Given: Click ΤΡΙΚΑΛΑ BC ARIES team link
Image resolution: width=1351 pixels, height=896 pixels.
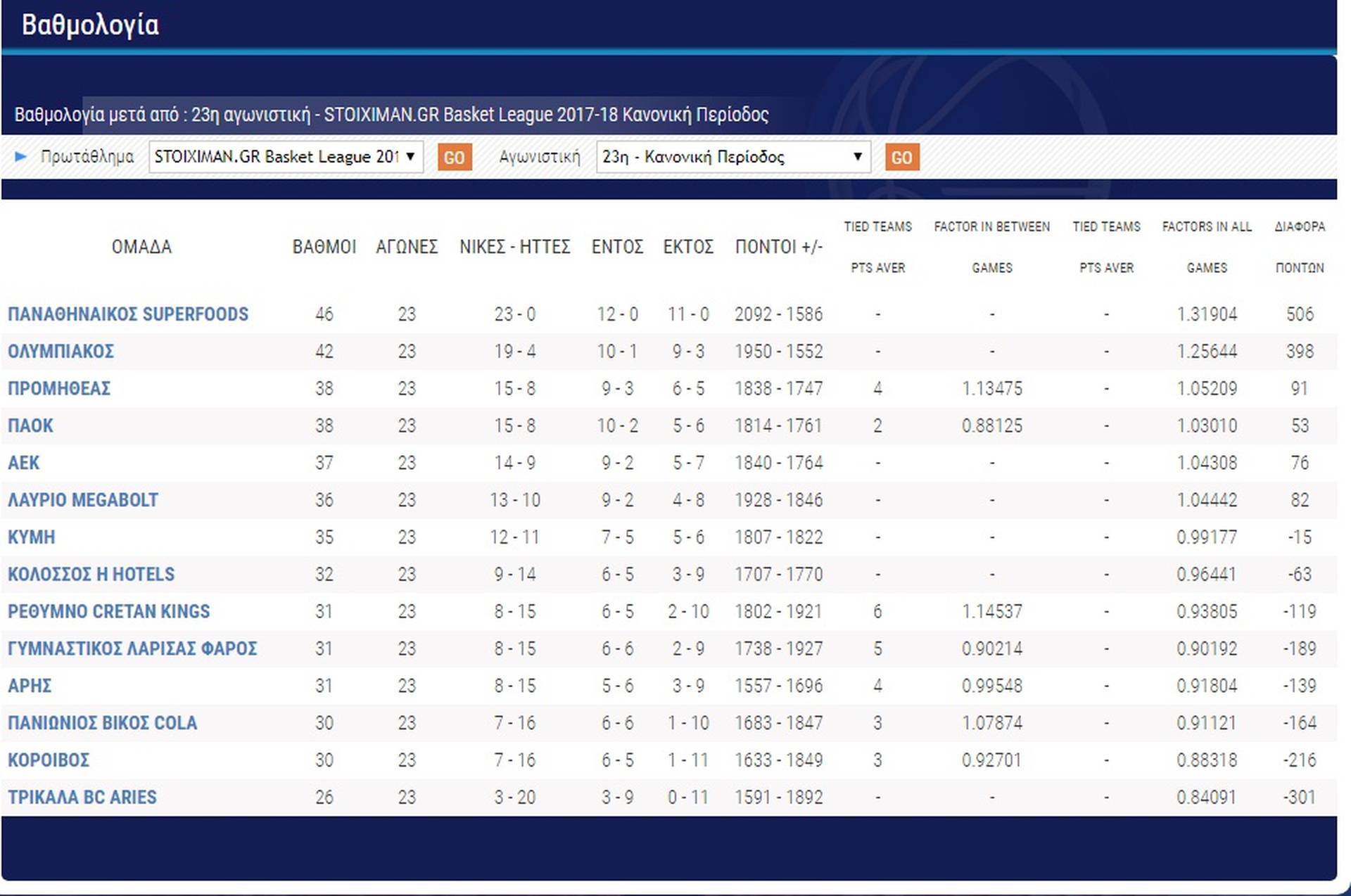Looking at the screenshot, I should [82, 798].
